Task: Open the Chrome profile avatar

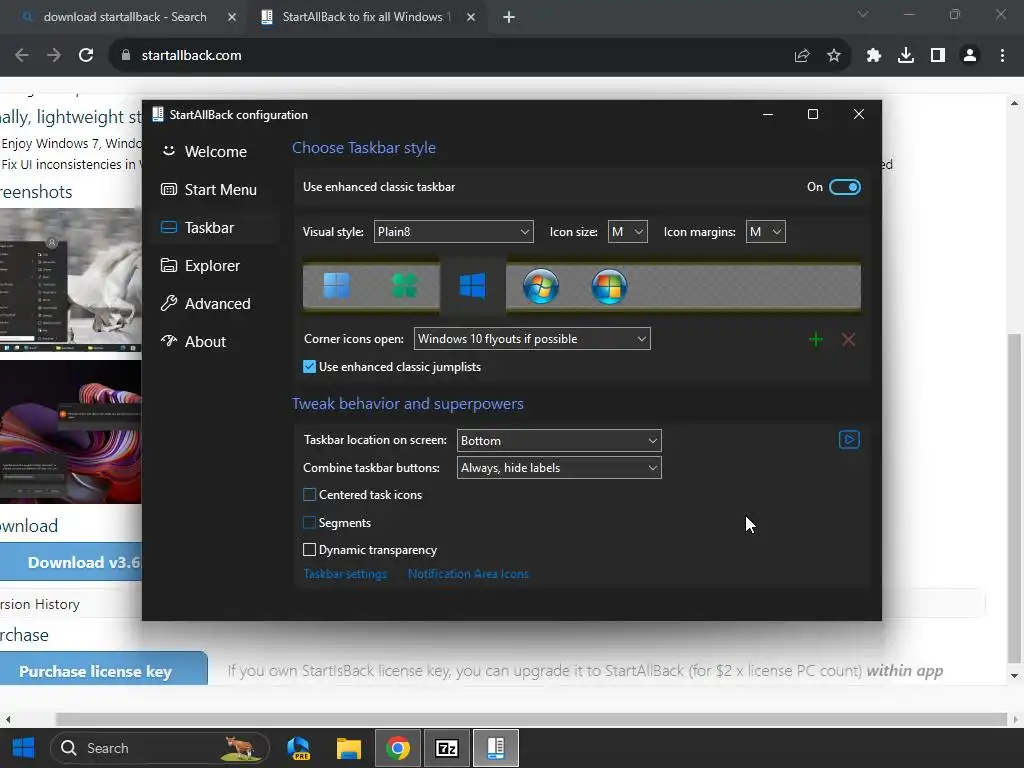Action: [x=970, y=56]
